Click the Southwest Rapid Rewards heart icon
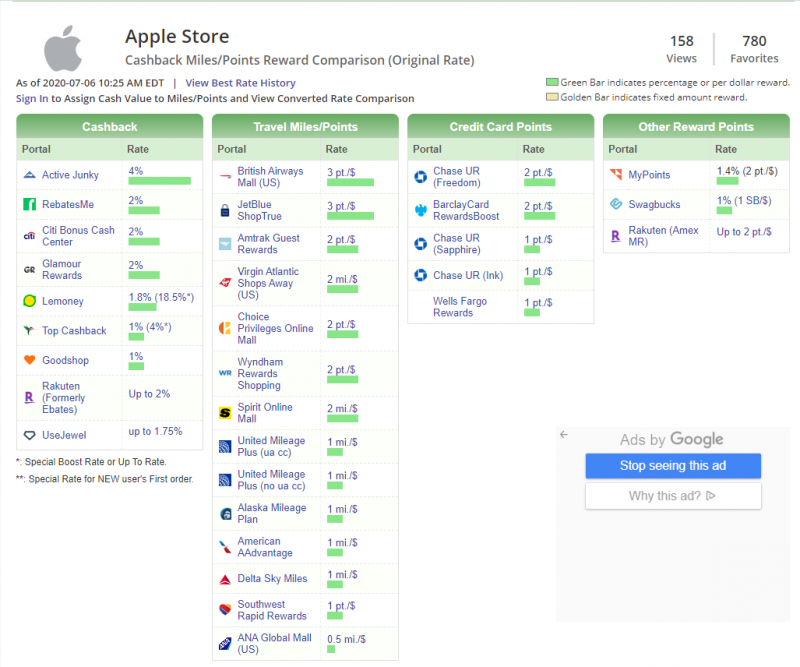The image size is (800, 667). click(225, 609)
